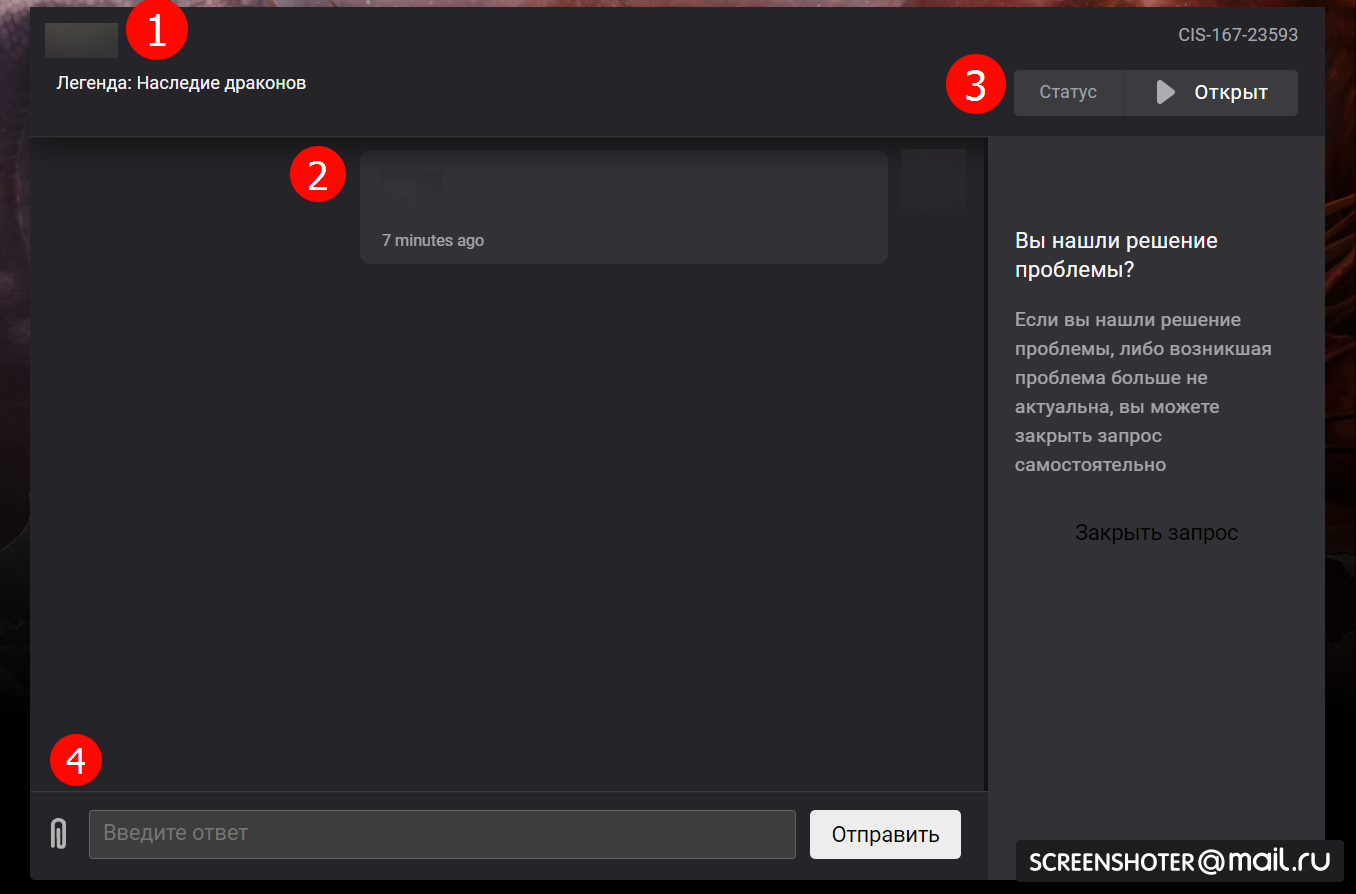Screen dimensions: 1356x894
Task: Send the reply with the Отправить button
Action: 885,834
